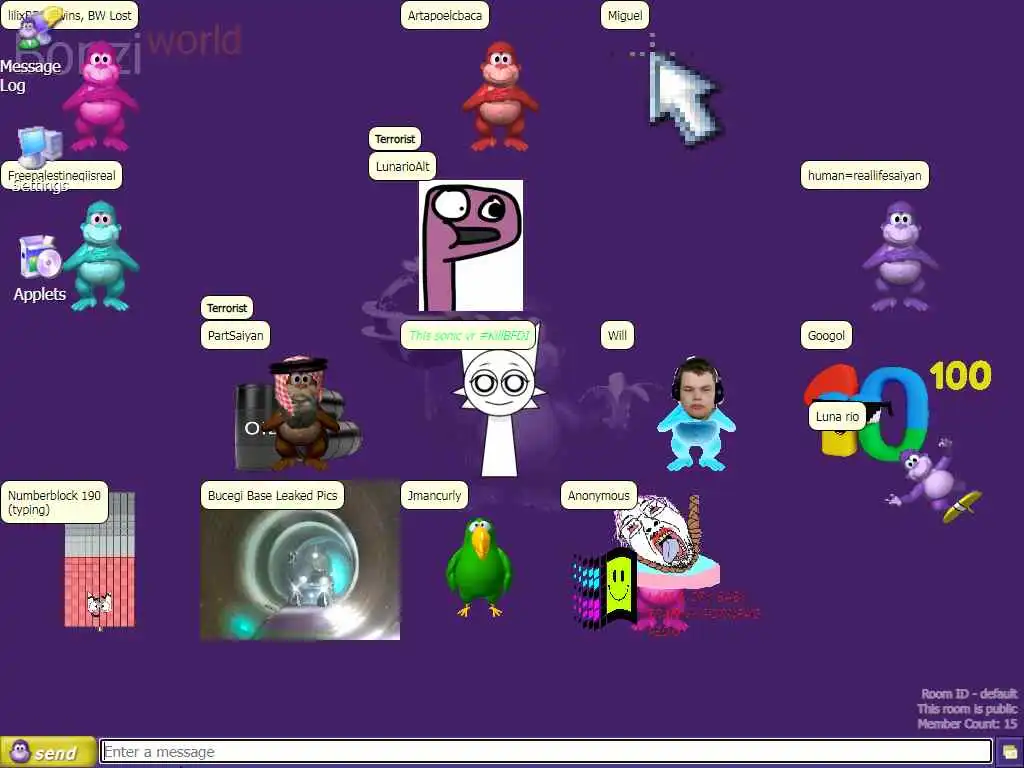
Task: Click the BW Lost name tag
Action: [69, 15]
